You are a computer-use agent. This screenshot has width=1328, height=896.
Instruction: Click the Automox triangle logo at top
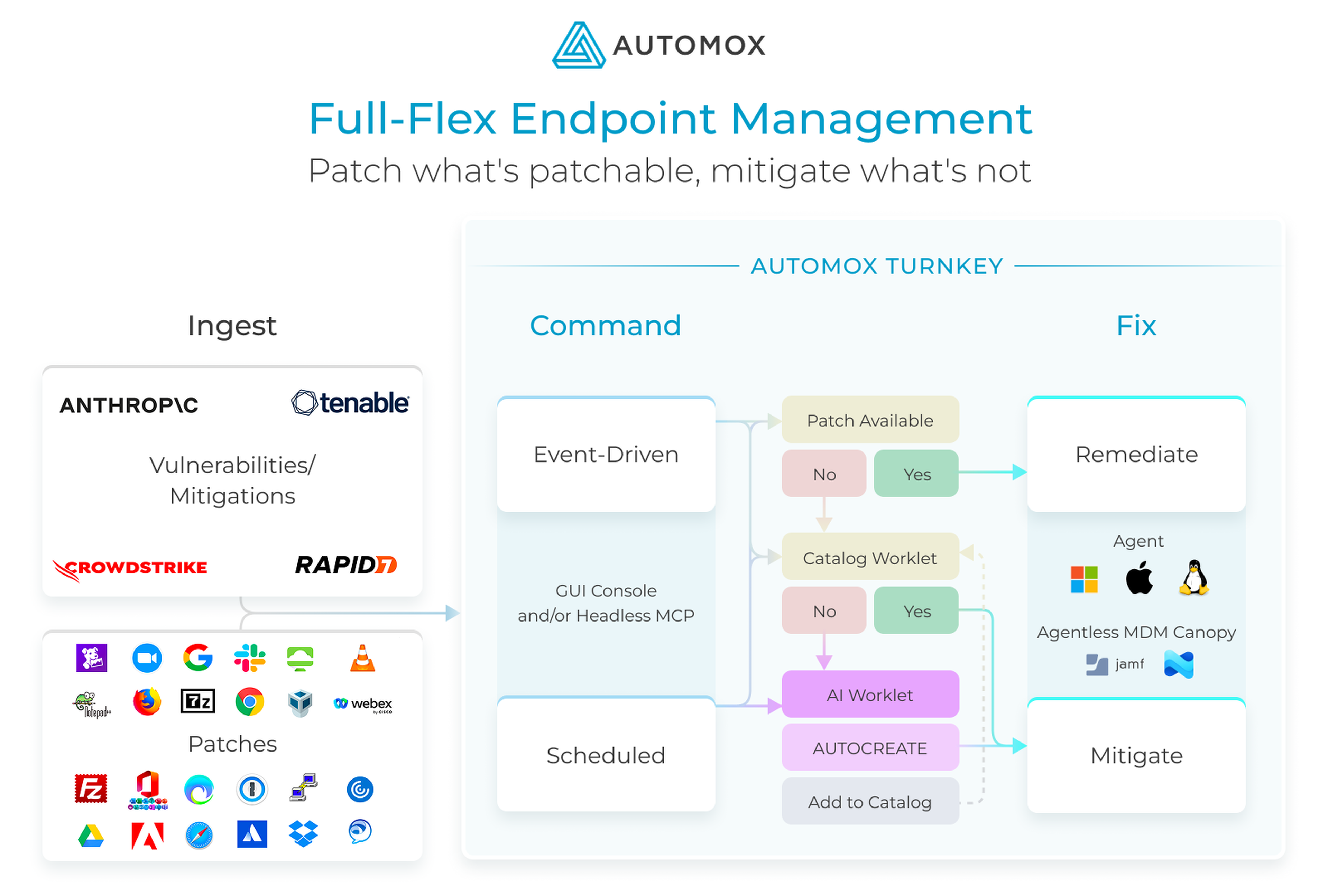point(579,45)
